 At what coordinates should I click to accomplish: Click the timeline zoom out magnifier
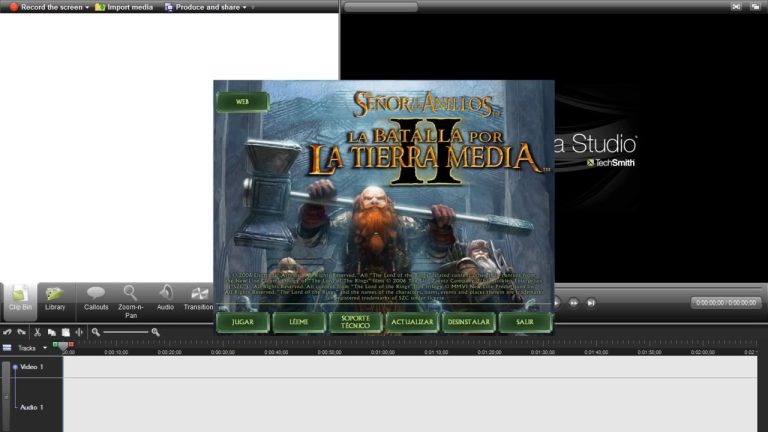[x=96, y=332]
